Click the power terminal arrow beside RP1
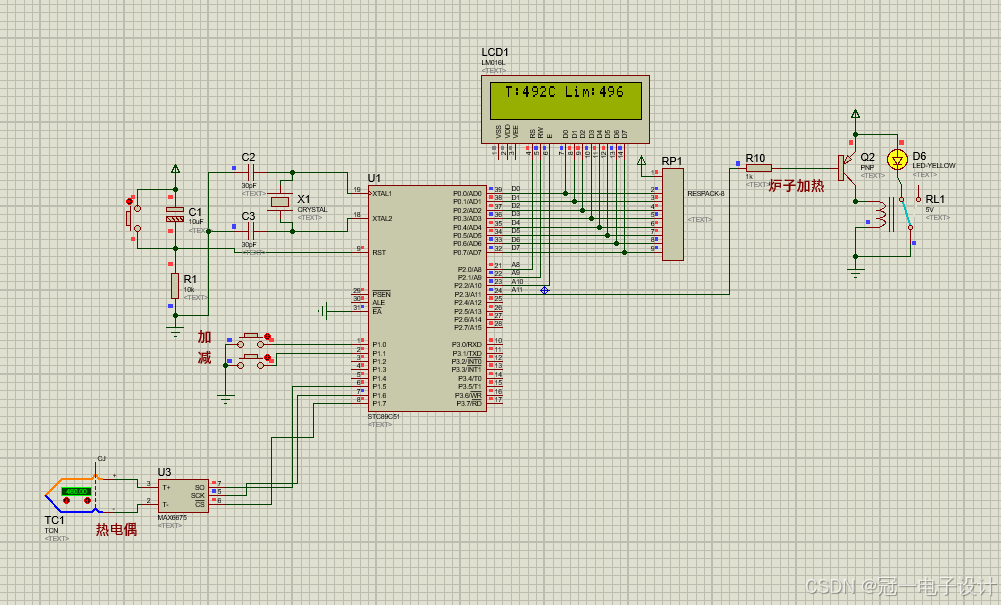1001x605 pixels. (642, 161)
